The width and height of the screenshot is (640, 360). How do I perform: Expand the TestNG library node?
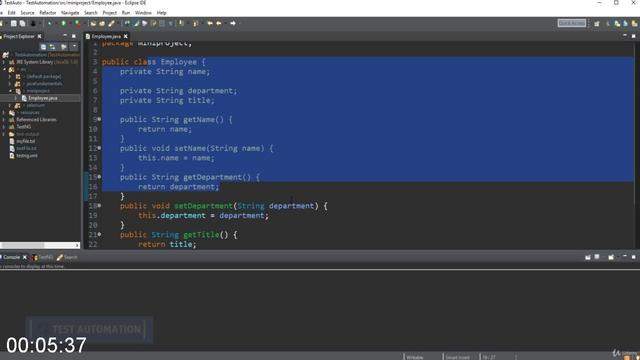pyautogui.click(x=4, y=127)
